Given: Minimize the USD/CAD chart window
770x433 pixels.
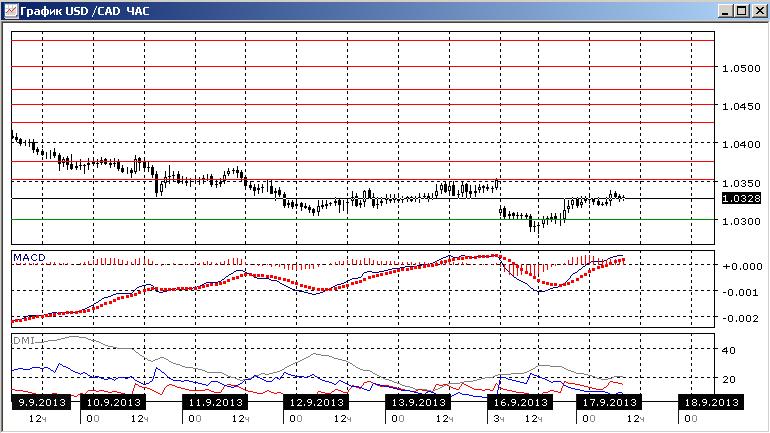Looking at the screenshot, I should (x=725, y=10).
